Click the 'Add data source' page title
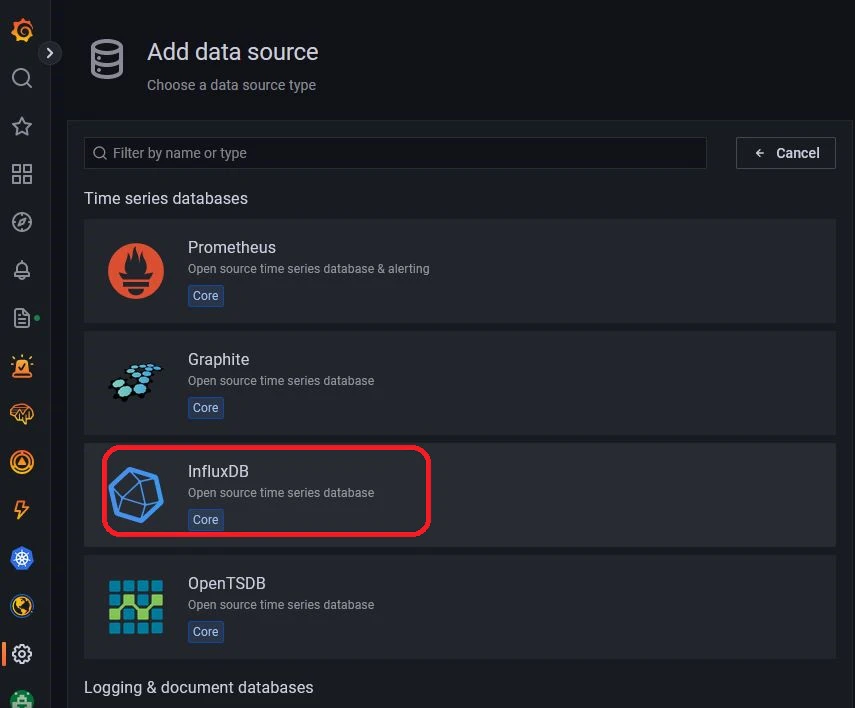 (233, 52)
